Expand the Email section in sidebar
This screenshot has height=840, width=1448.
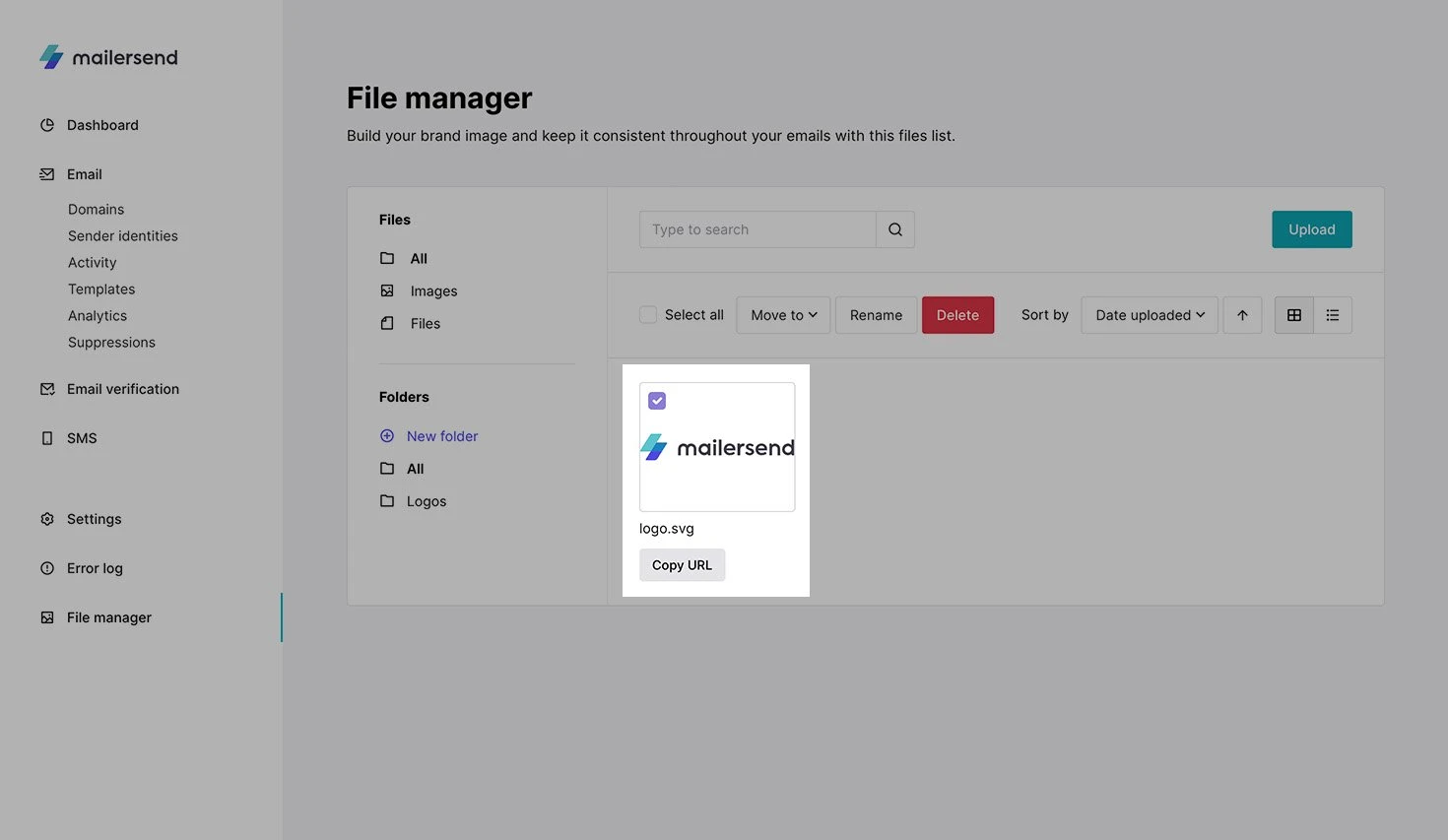pos(85,174)
